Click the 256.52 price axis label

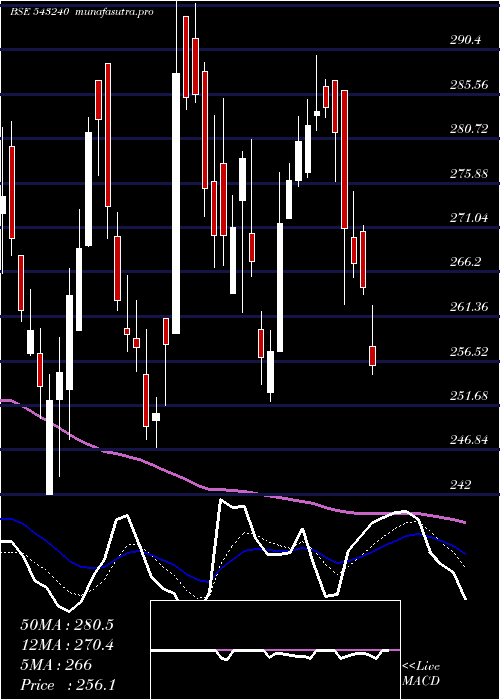[x=469, y=351]
